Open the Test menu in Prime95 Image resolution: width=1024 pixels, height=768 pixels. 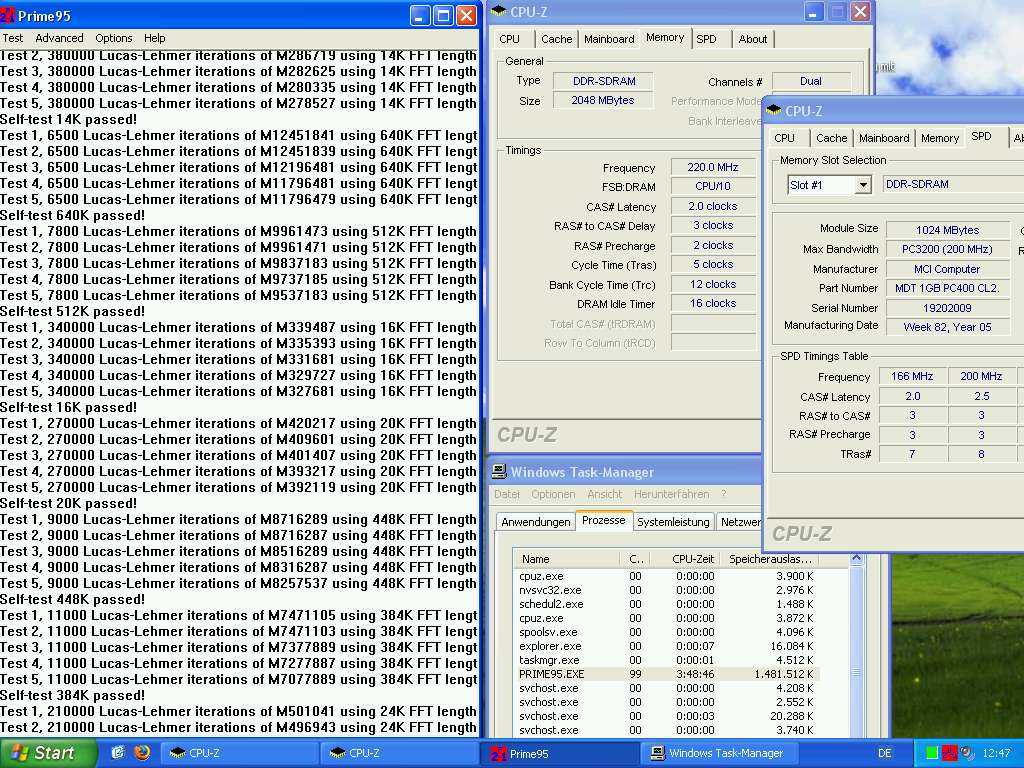[12, 38]
